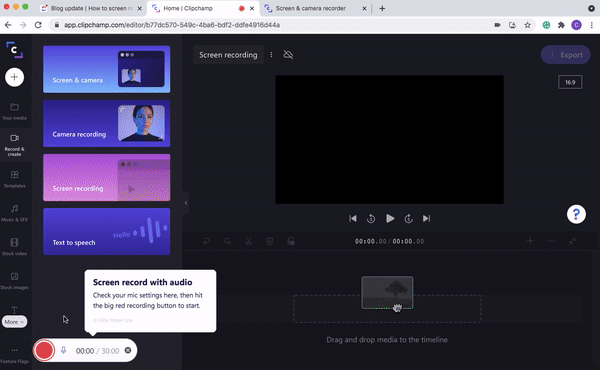Zoom in the timeline with the plus
This screenshot has height=370, width=600.
530,241
